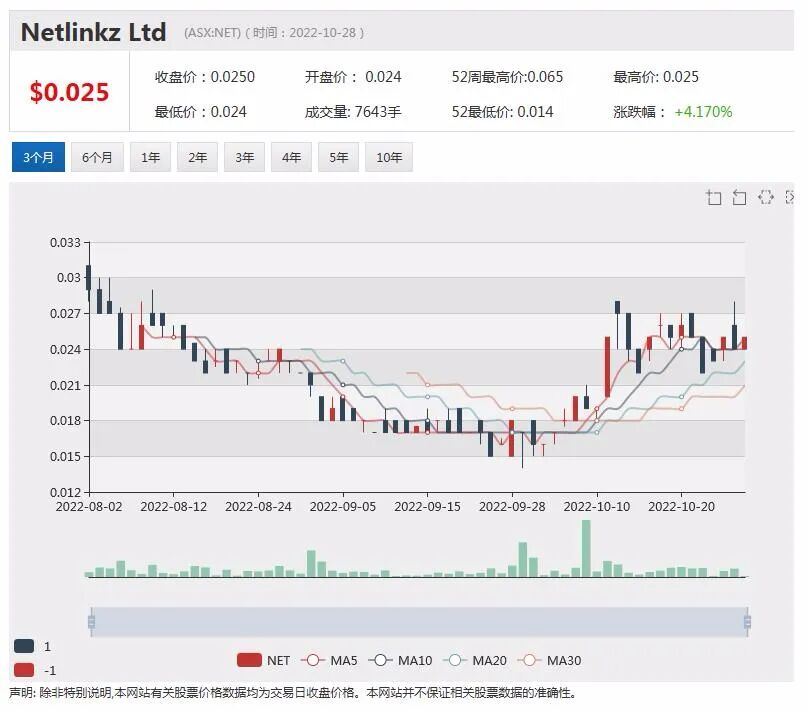Open the 3年 range tab

coord(244,157)
